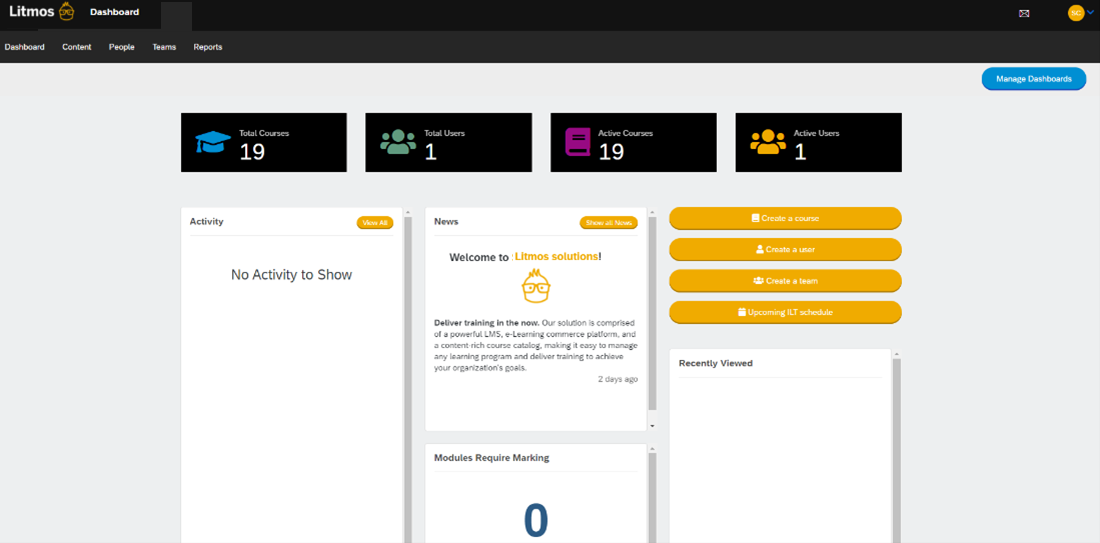Image resolution: width=1100 pixels, height=543 pixels.
Task: Expand the user profile dropdown arrow
Action: click(1089, 12)
